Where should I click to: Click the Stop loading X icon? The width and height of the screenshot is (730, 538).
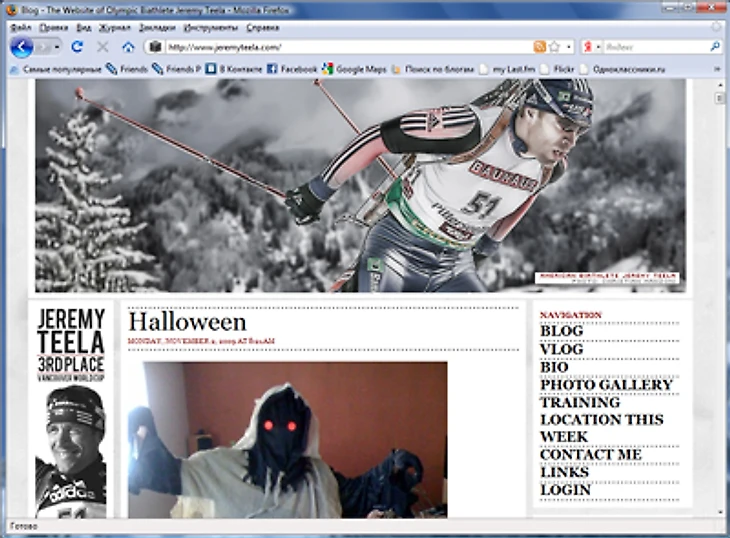102,47
